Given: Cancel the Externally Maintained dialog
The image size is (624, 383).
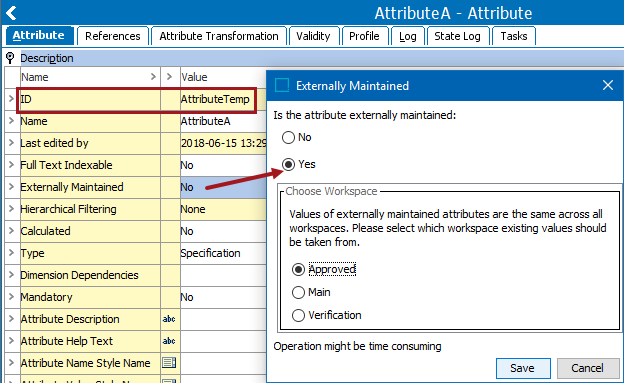Looking at the screenshot, I should pos(588,368).
